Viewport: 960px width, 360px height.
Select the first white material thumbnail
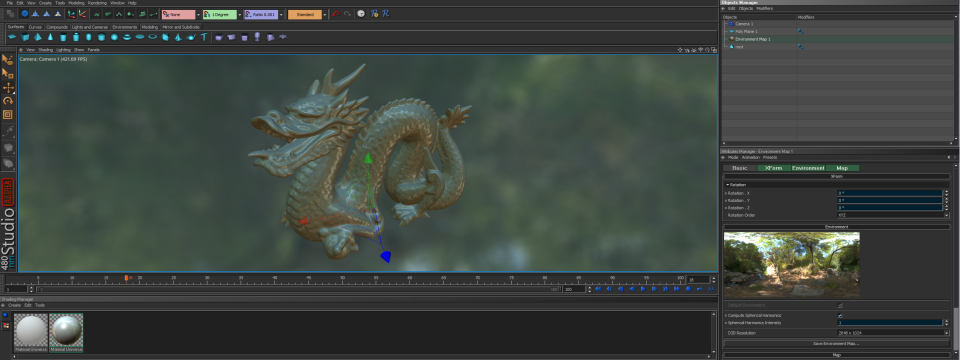(x=31, y=332)
